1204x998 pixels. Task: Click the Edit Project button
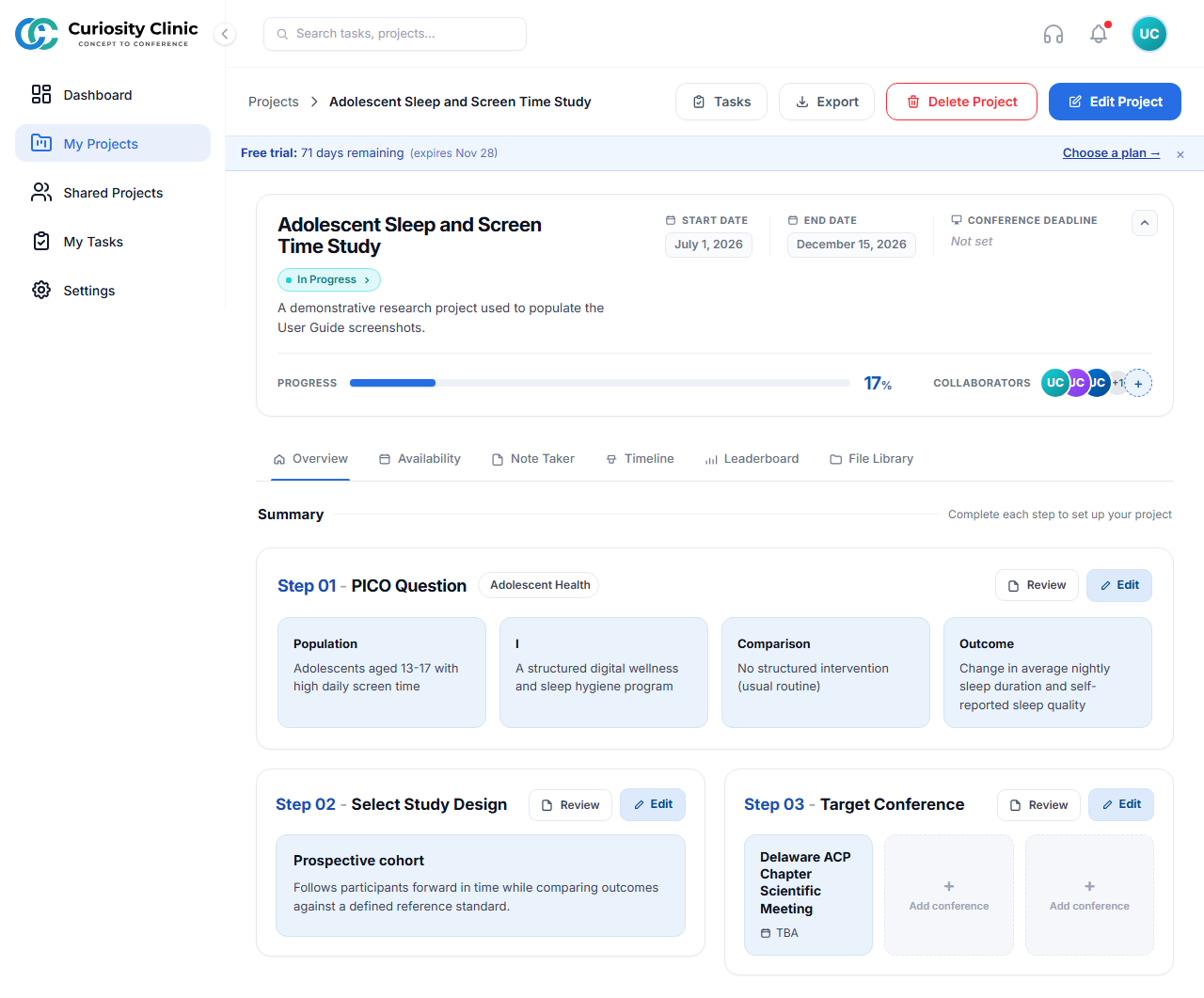tap(1115, 102)
